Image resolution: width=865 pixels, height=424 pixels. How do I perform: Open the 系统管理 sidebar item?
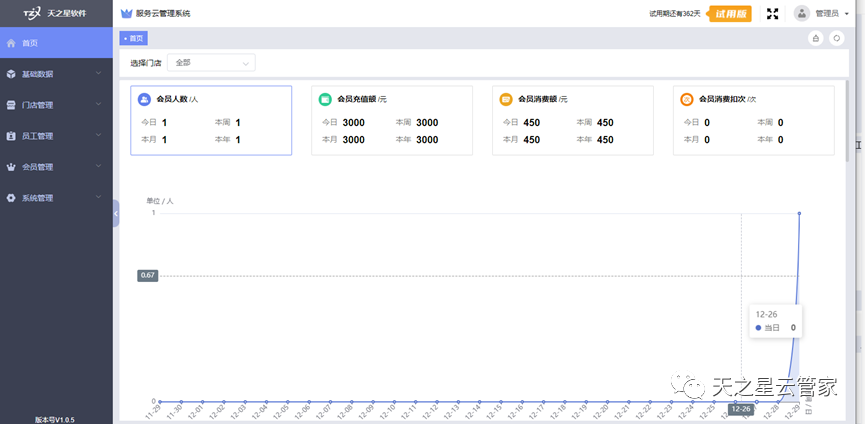(x=55, y=198)
